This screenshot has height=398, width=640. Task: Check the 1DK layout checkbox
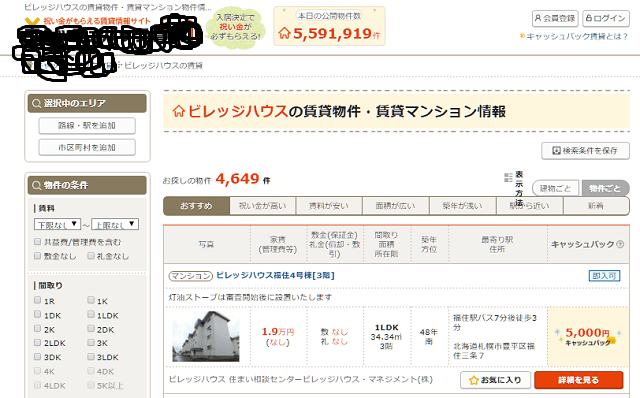pos(38,315)
